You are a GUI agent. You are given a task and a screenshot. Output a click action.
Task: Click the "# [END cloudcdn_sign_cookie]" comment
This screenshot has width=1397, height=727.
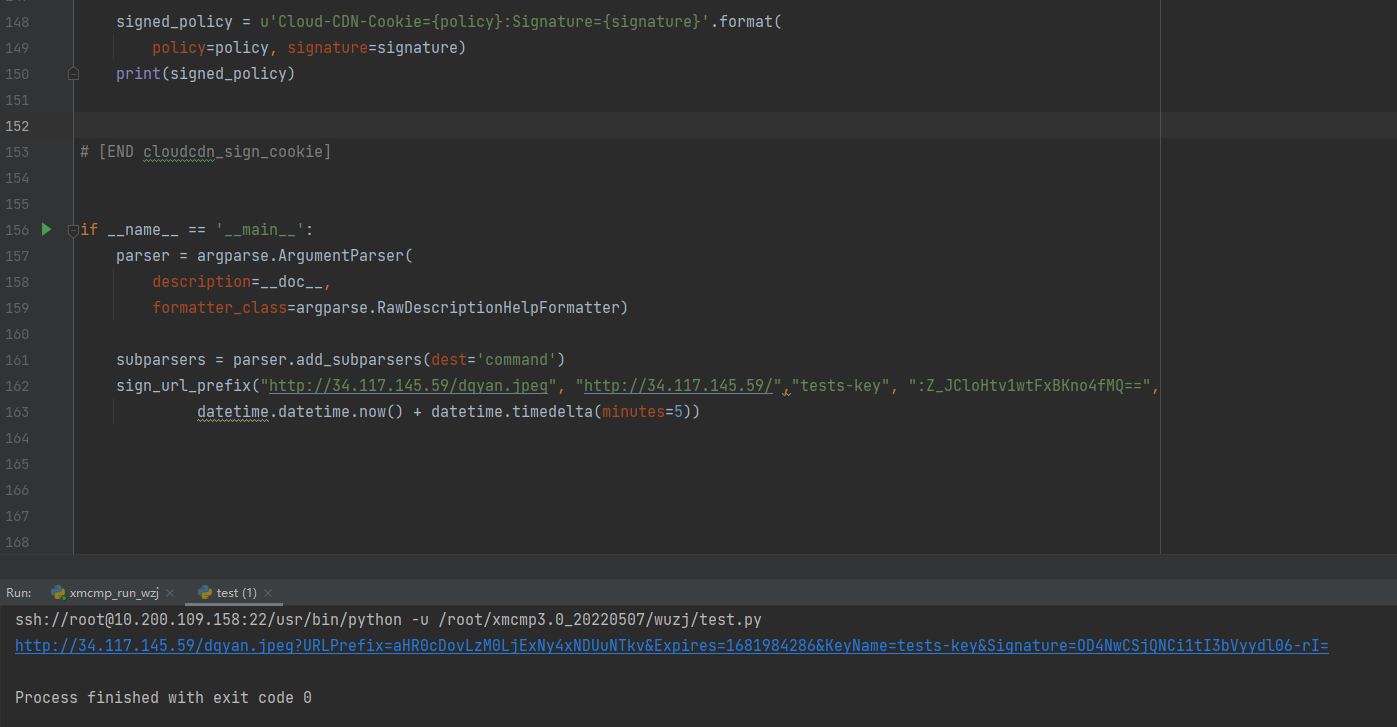coord(205,152)
